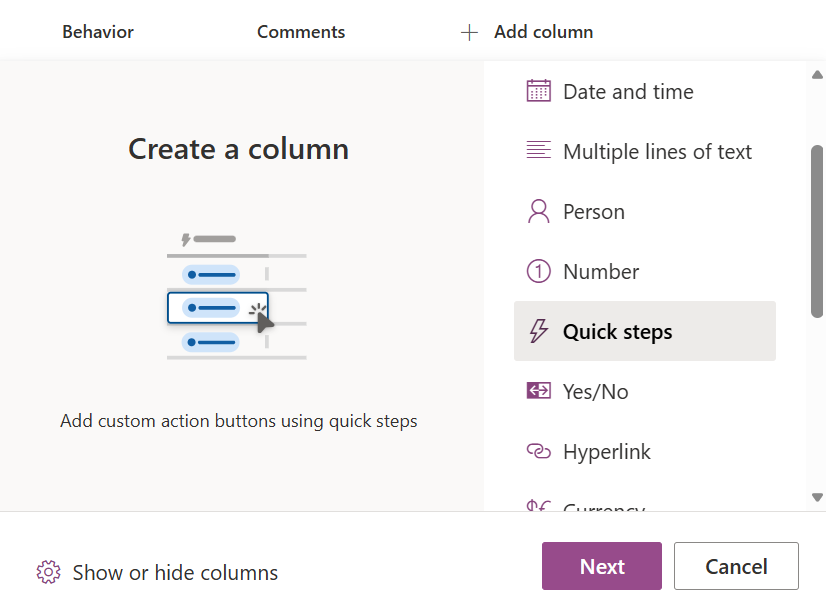Click the Date and time calendar icon

click(539, 91)
